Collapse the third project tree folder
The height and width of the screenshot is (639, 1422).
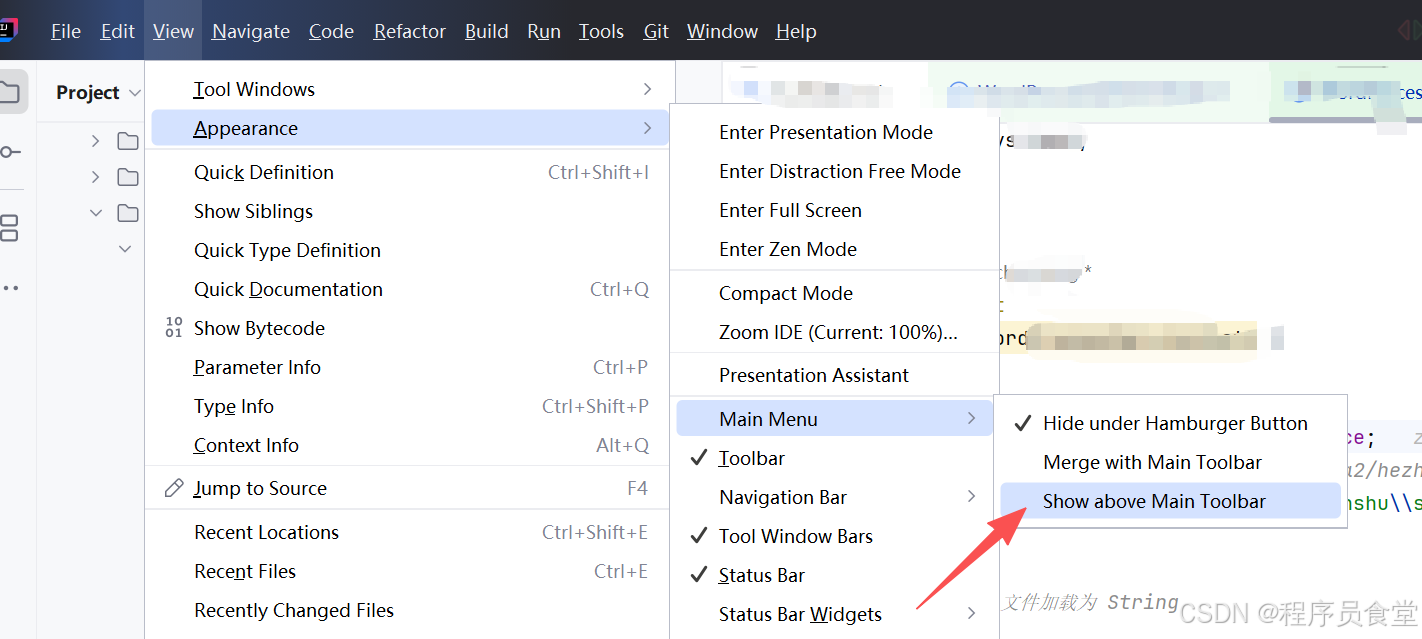[96, 213]
